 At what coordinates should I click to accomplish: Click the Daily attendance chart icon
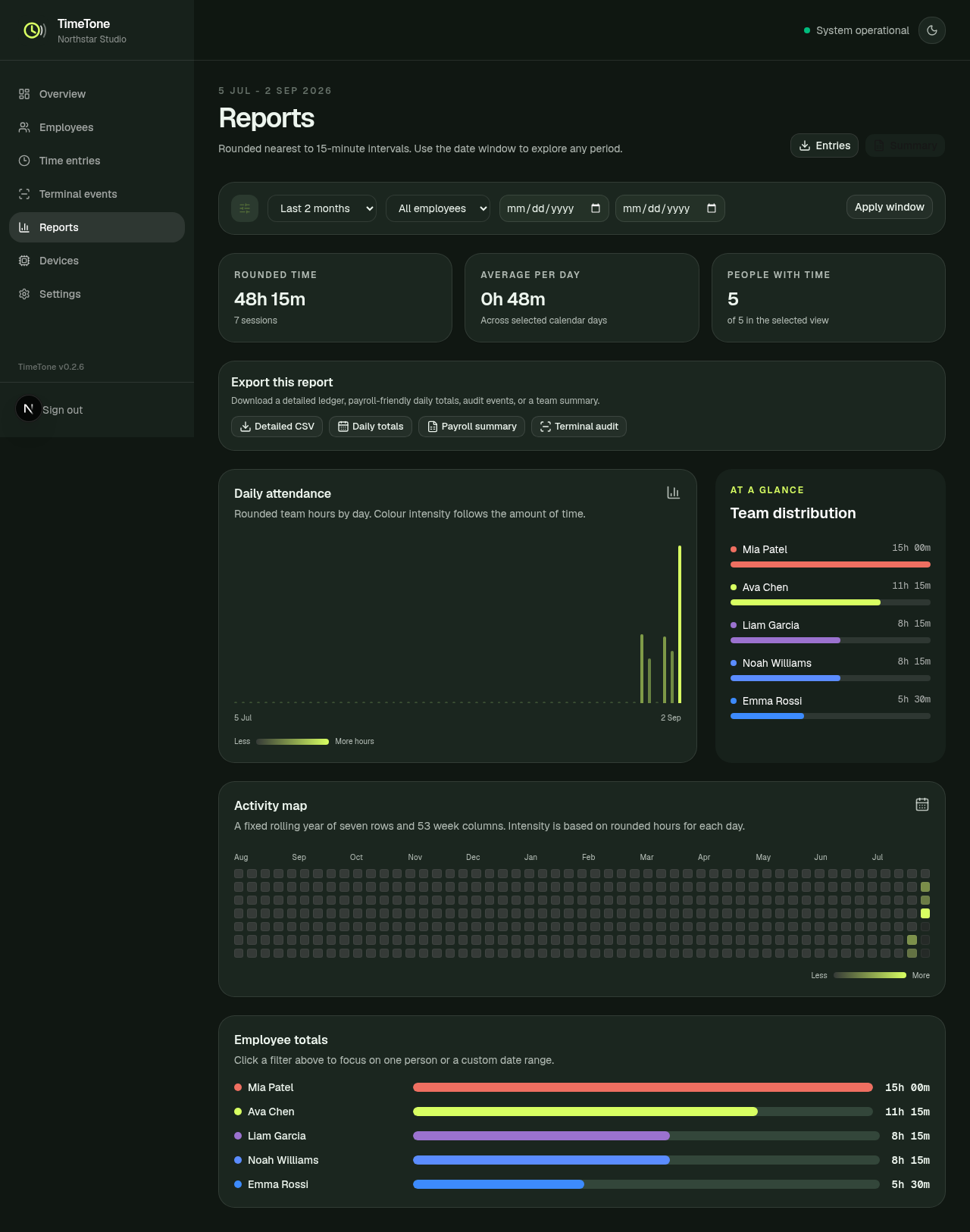coord(673,492)
